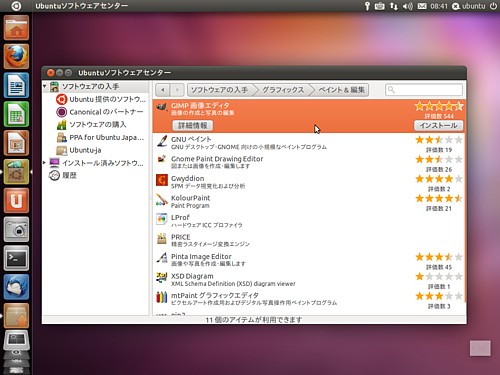This screenshot has height=375, width=500.
Task: Select Canonical のパートナー in sidebar
Action: point(100,112)
